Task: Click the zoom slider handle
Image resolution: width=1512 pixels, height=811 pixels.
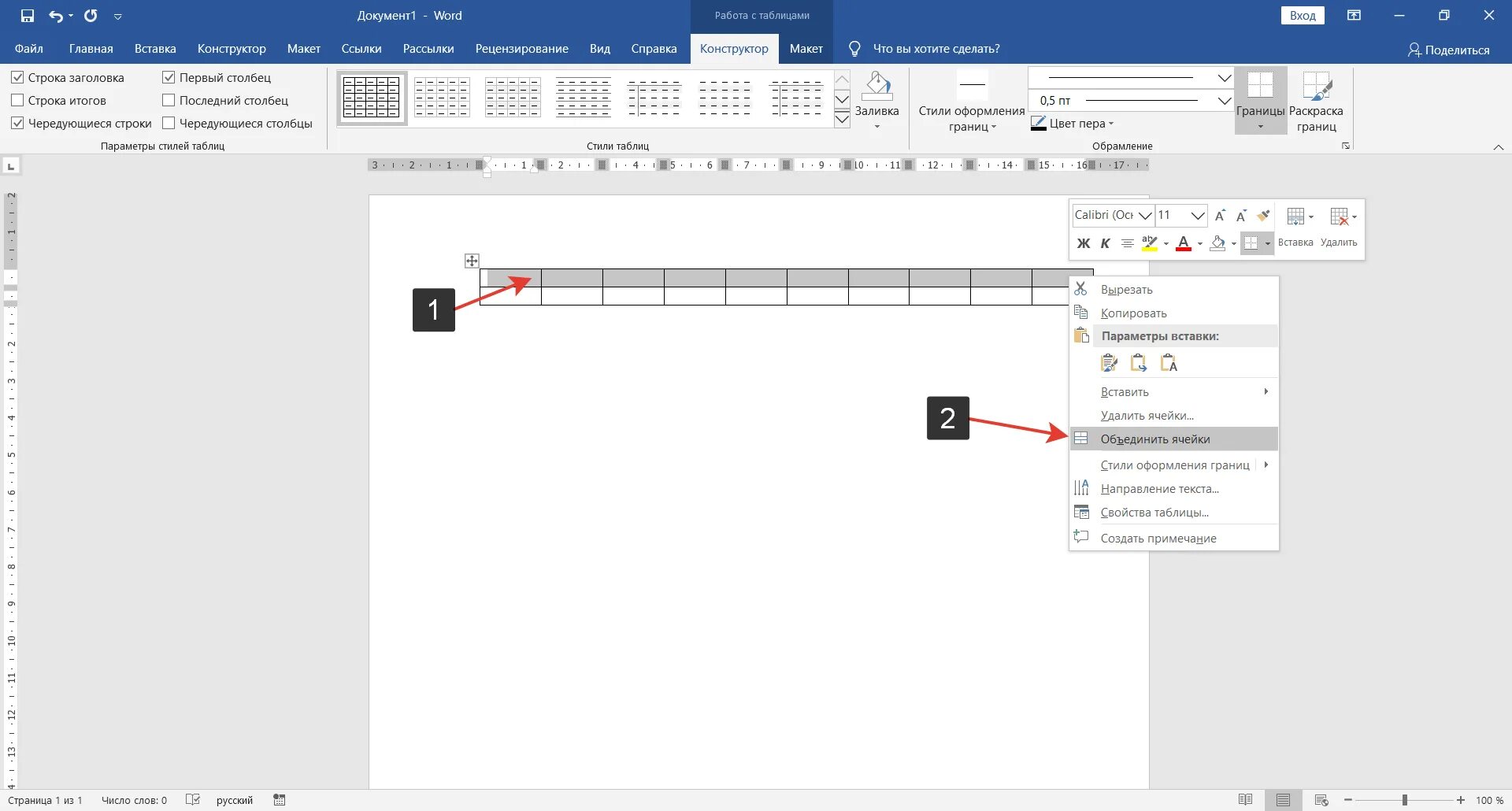Action: pyautogui.click(x=1404, y=800)
